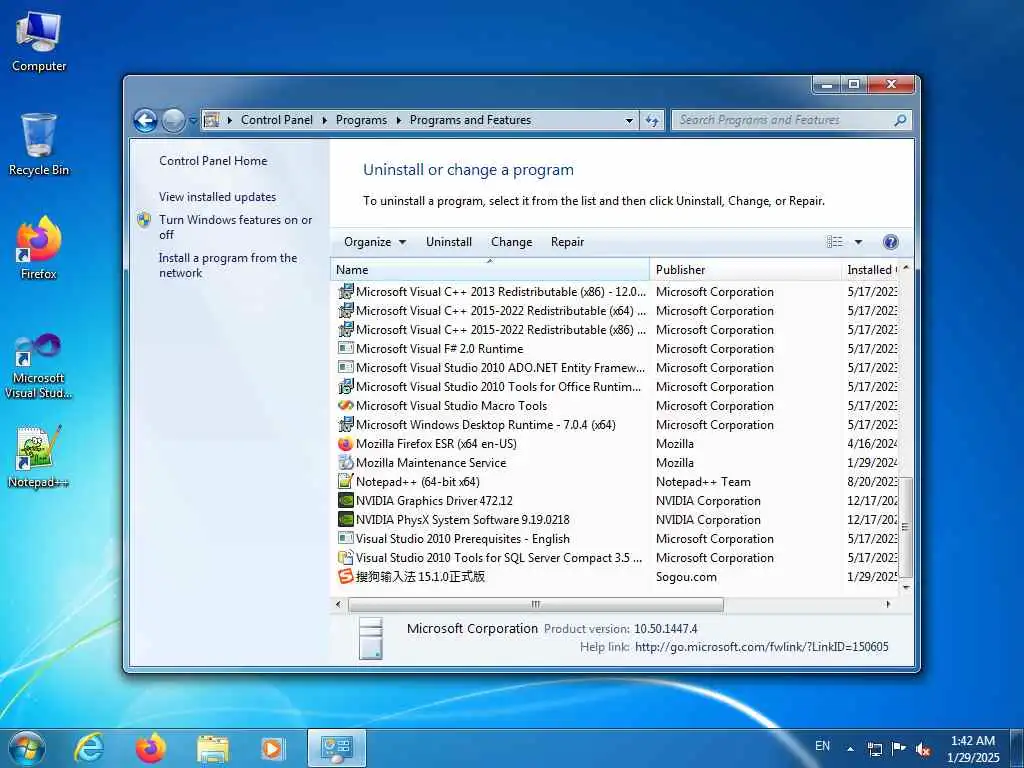
Task: Click the scroll right arrow of list
Action: (888, 605)
